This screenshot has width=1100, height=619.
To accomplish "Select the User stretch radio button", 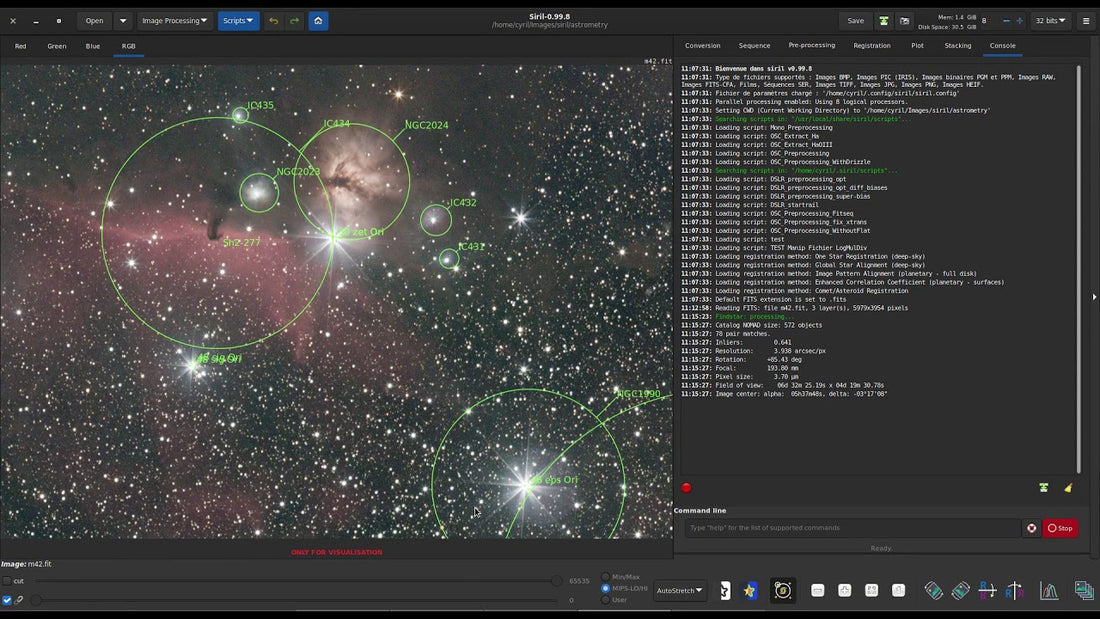I will [607, 600].
